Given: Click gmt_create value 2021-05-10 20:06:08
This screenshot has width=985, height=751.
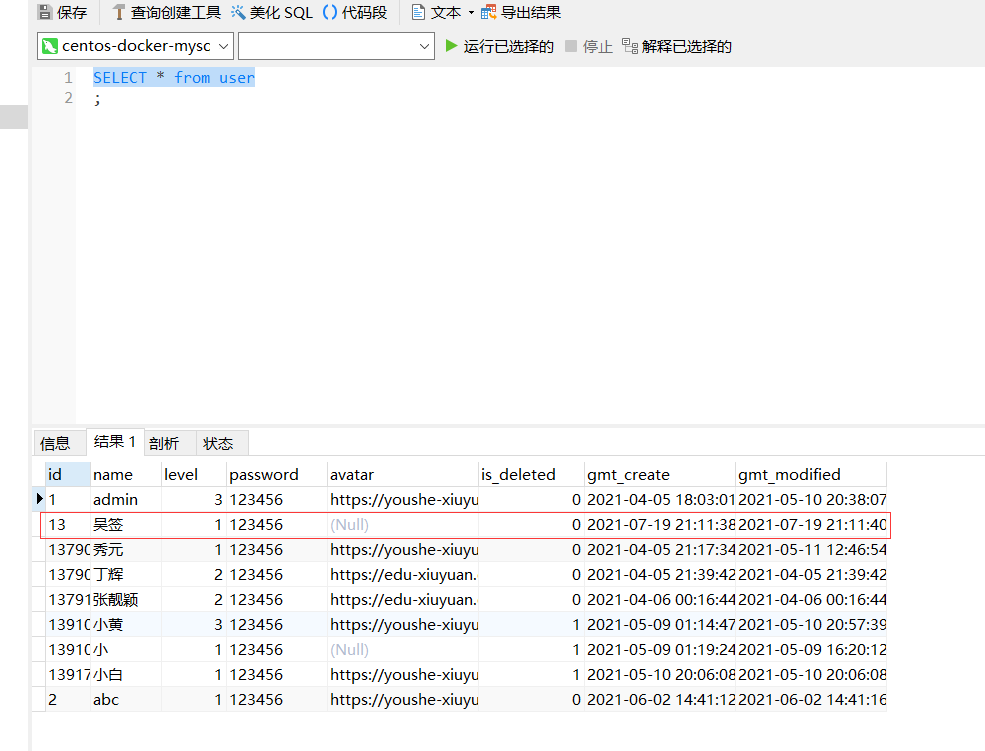Looking at the screenshot, I should tap(660, 675).
